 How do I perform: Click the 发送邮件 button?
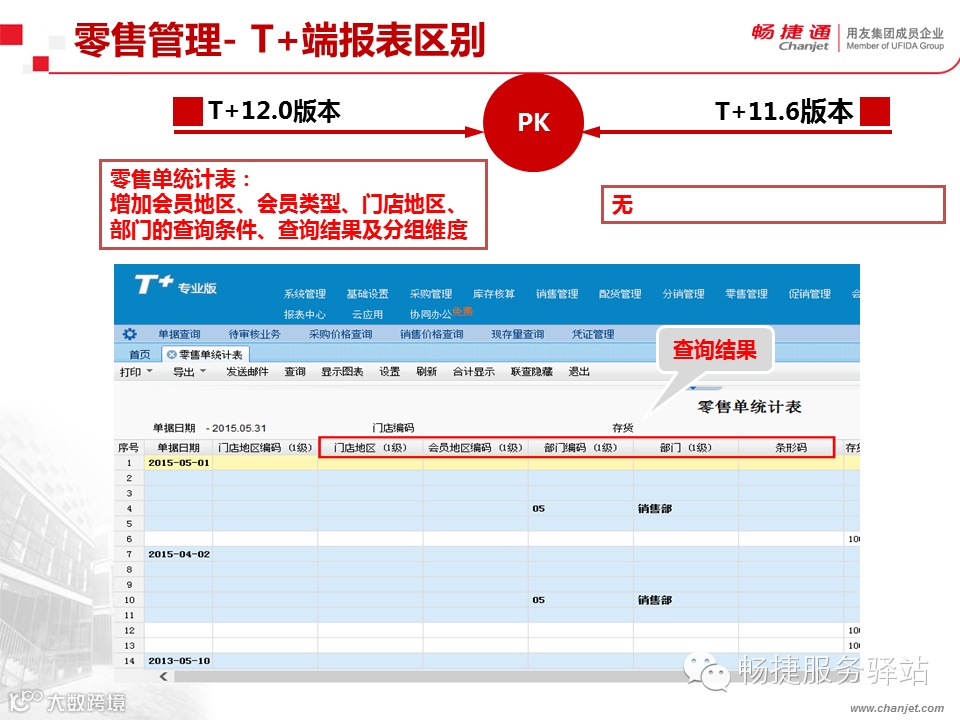(x=247, y=372)
